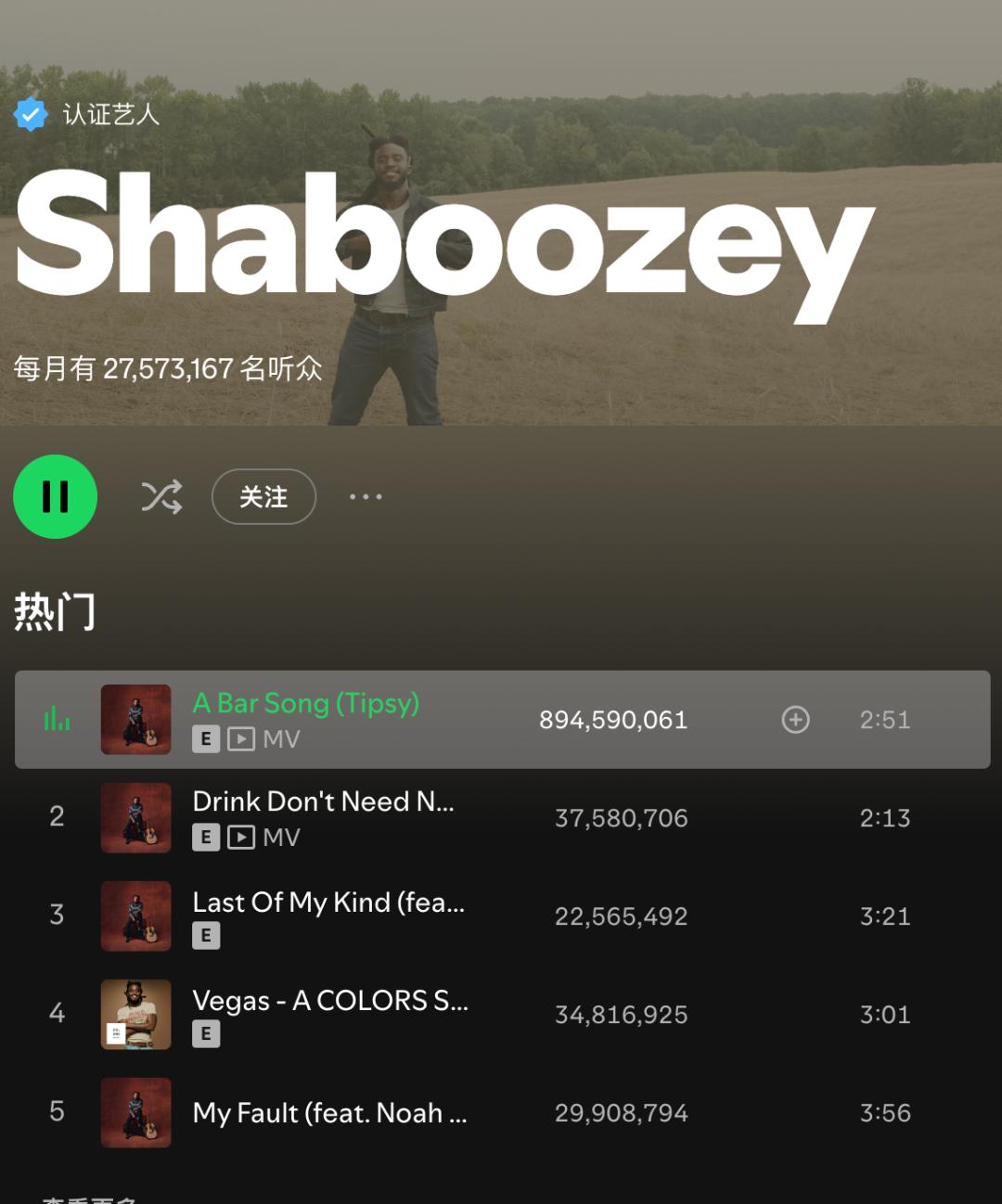Follow the artist with the 关注 button
The height and width of the screenshot is (1204, 1002).
(263, 497)
